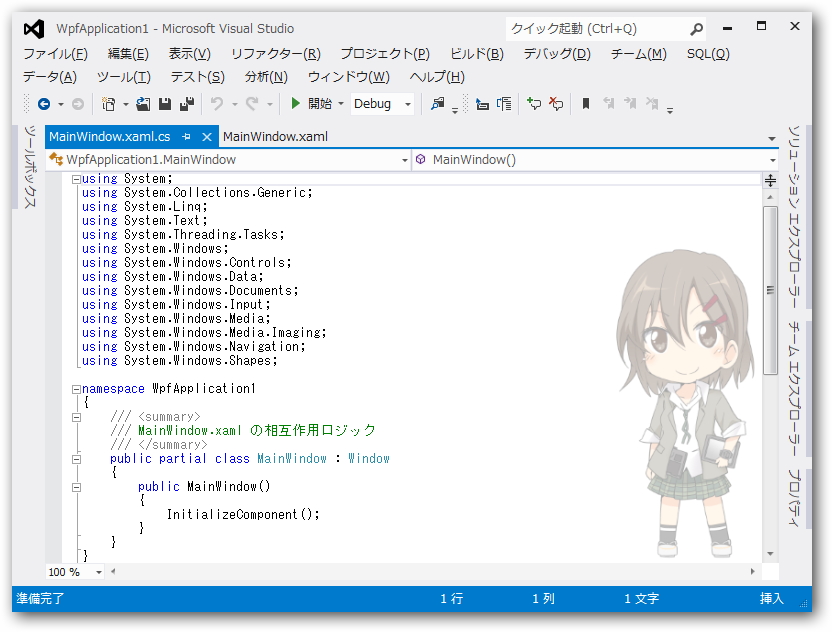Comment out the selected lines icon
The height and width of the screenshot is (632, 832).
point(534,103)
